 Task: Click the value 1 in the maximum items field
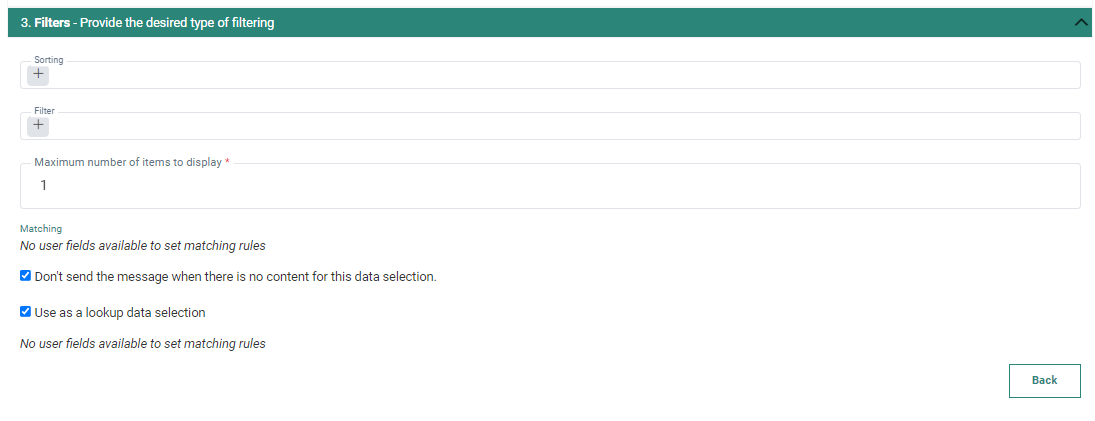coord(44,186)
